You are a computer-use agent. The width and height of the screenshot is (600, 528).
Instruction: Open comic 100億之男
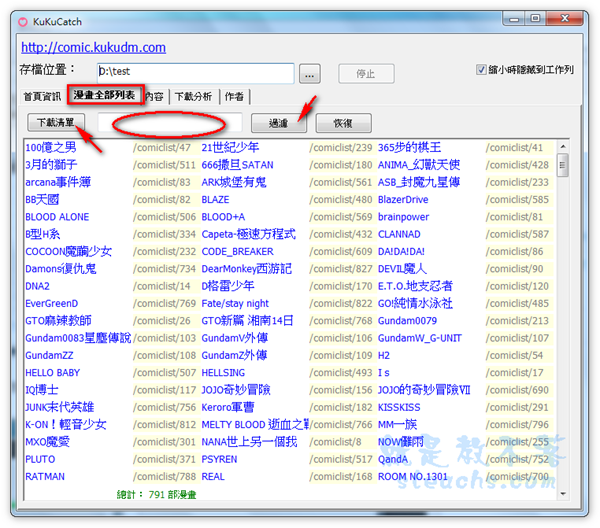pos(51,147)
